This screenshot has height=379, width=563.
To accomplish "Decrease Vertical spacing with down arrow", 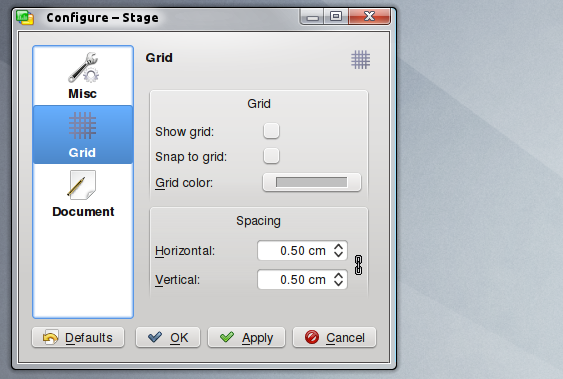I will (338, 284).
